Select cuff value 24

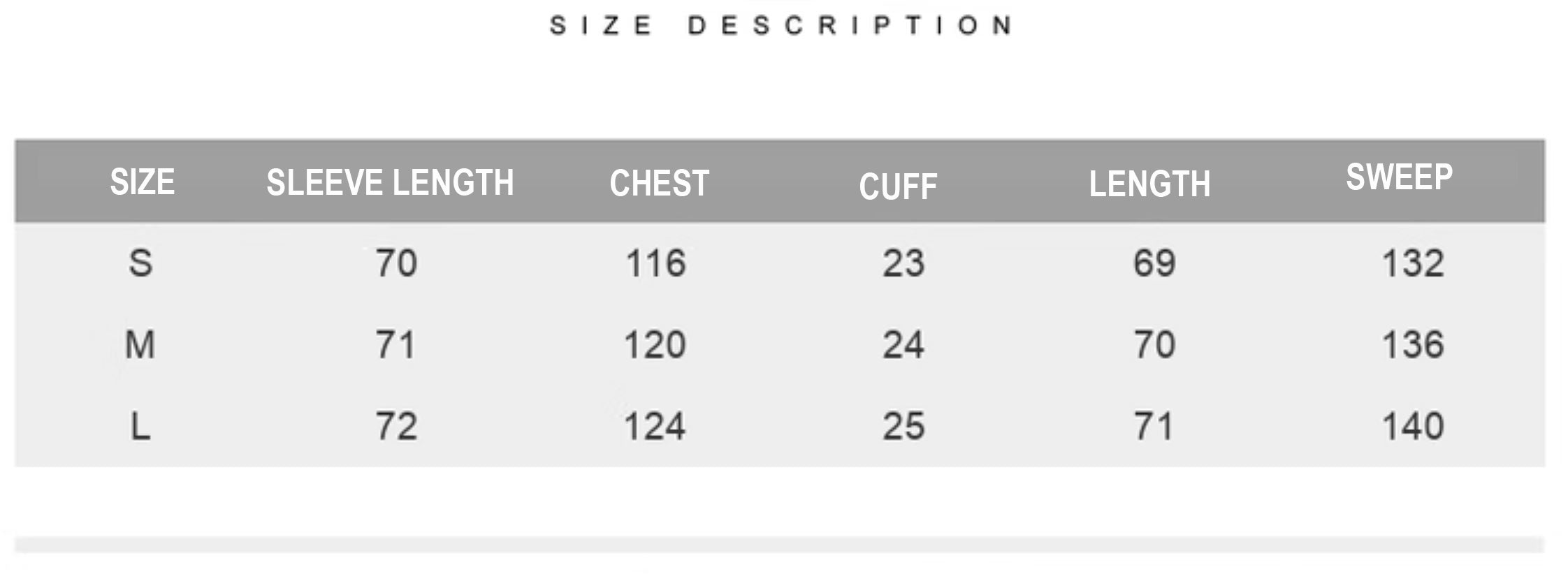coord(903,345)
